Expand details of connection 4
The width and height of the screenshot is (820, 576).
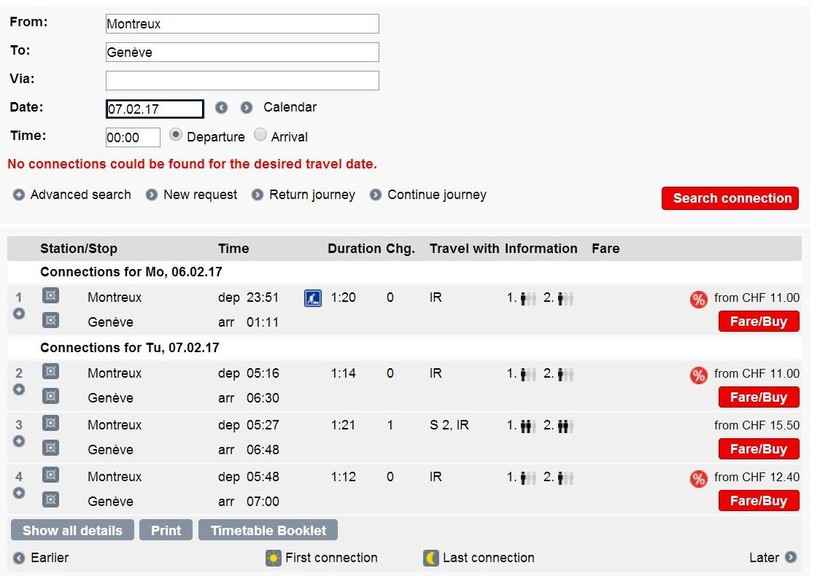[x=19, y=493]
